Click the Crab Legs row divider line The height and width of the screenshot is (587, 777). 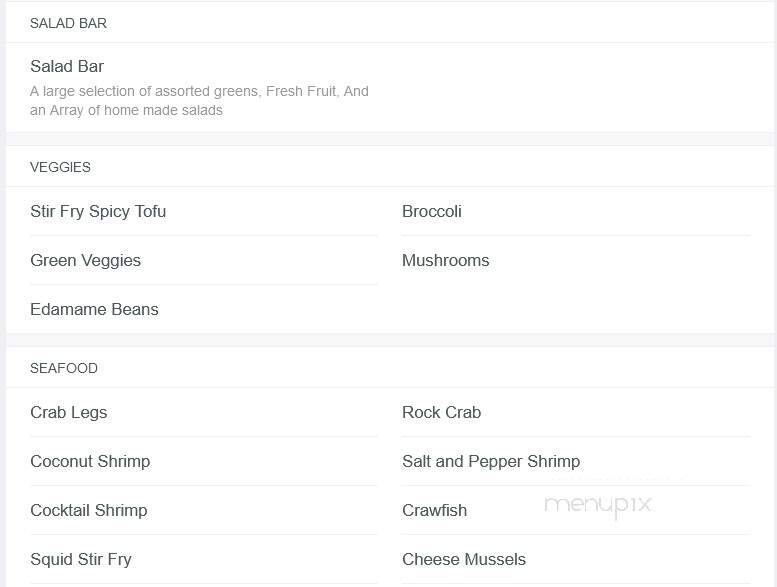(204, 436)
